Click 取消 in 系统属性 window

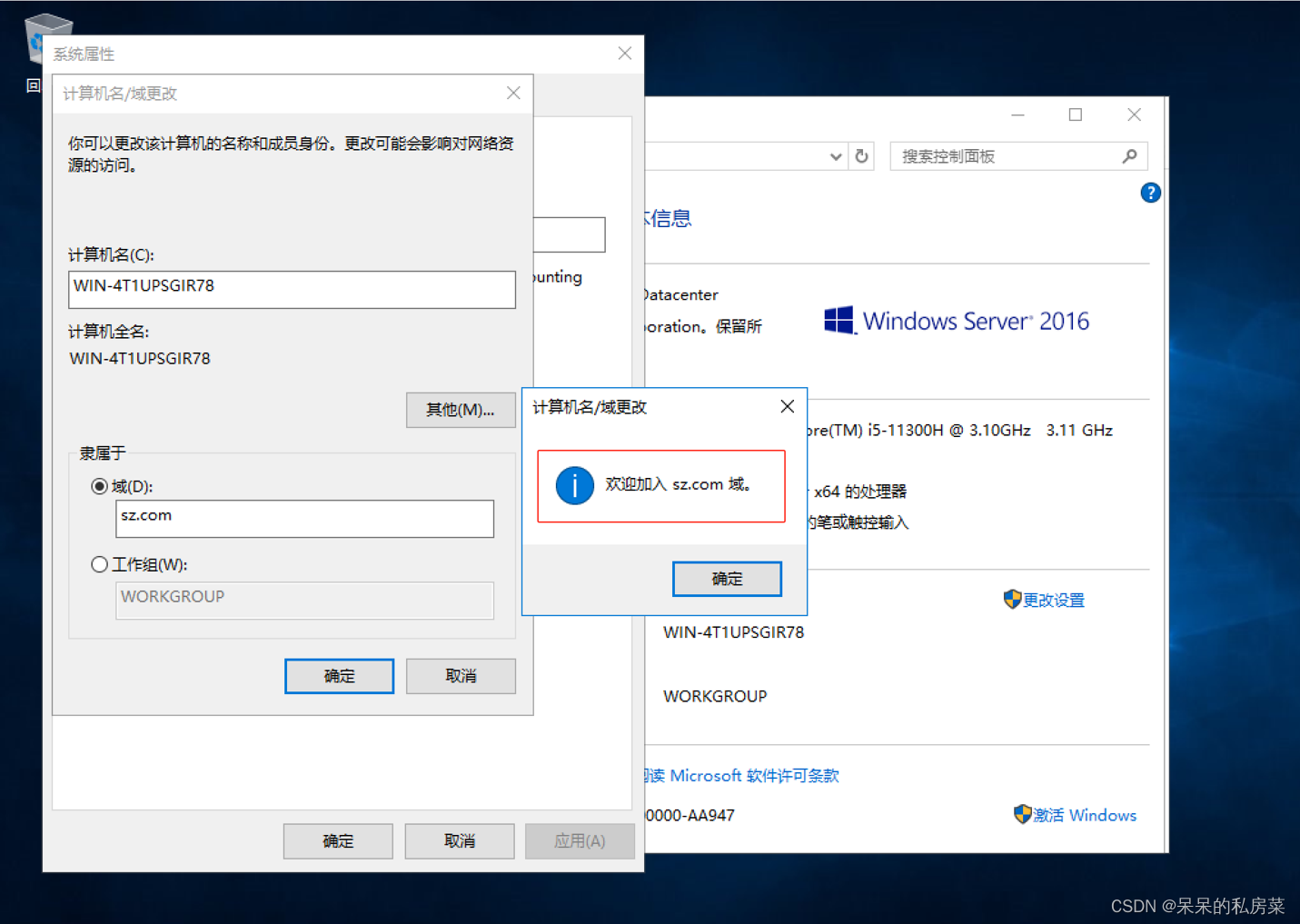[x=460, y=841]
